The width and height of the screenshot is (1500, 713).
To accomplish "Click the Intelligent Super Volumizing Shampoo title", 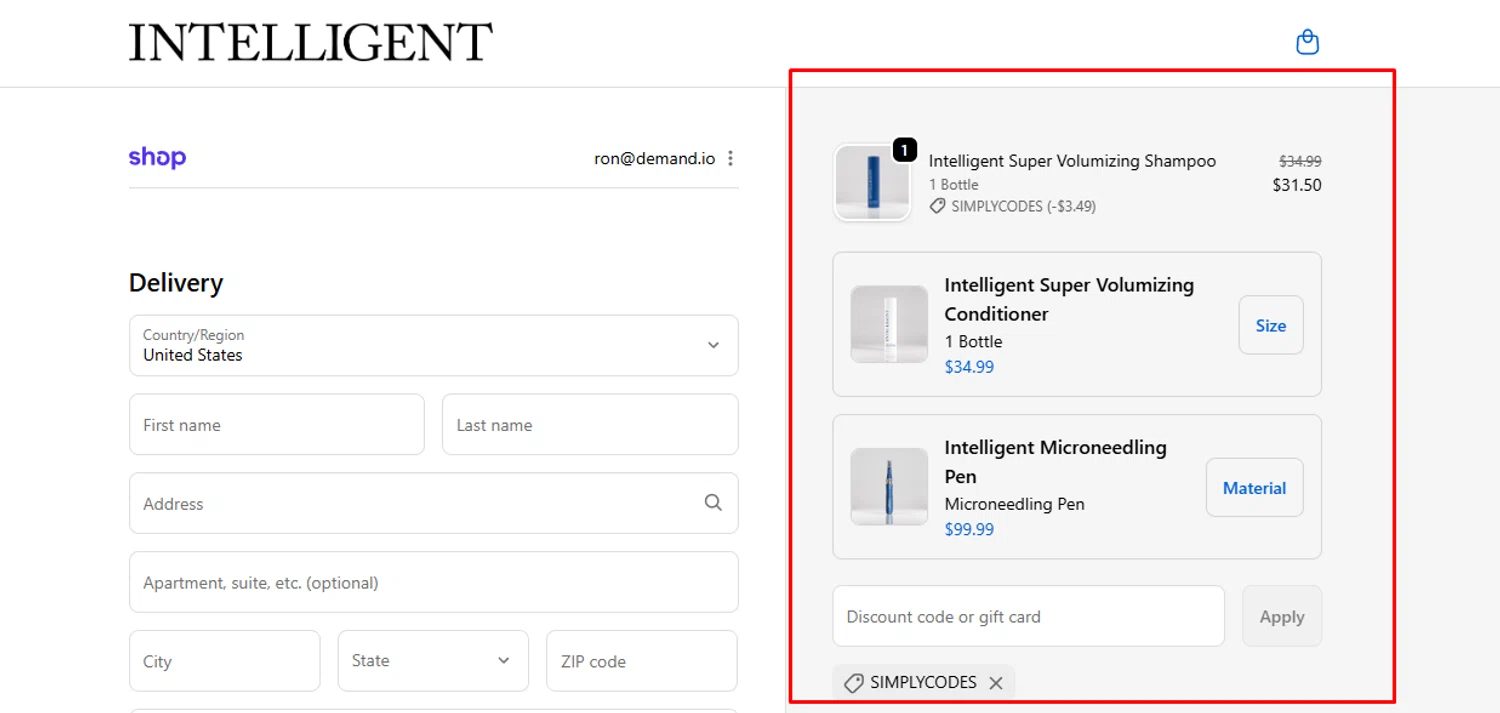I will point(1072,161).
